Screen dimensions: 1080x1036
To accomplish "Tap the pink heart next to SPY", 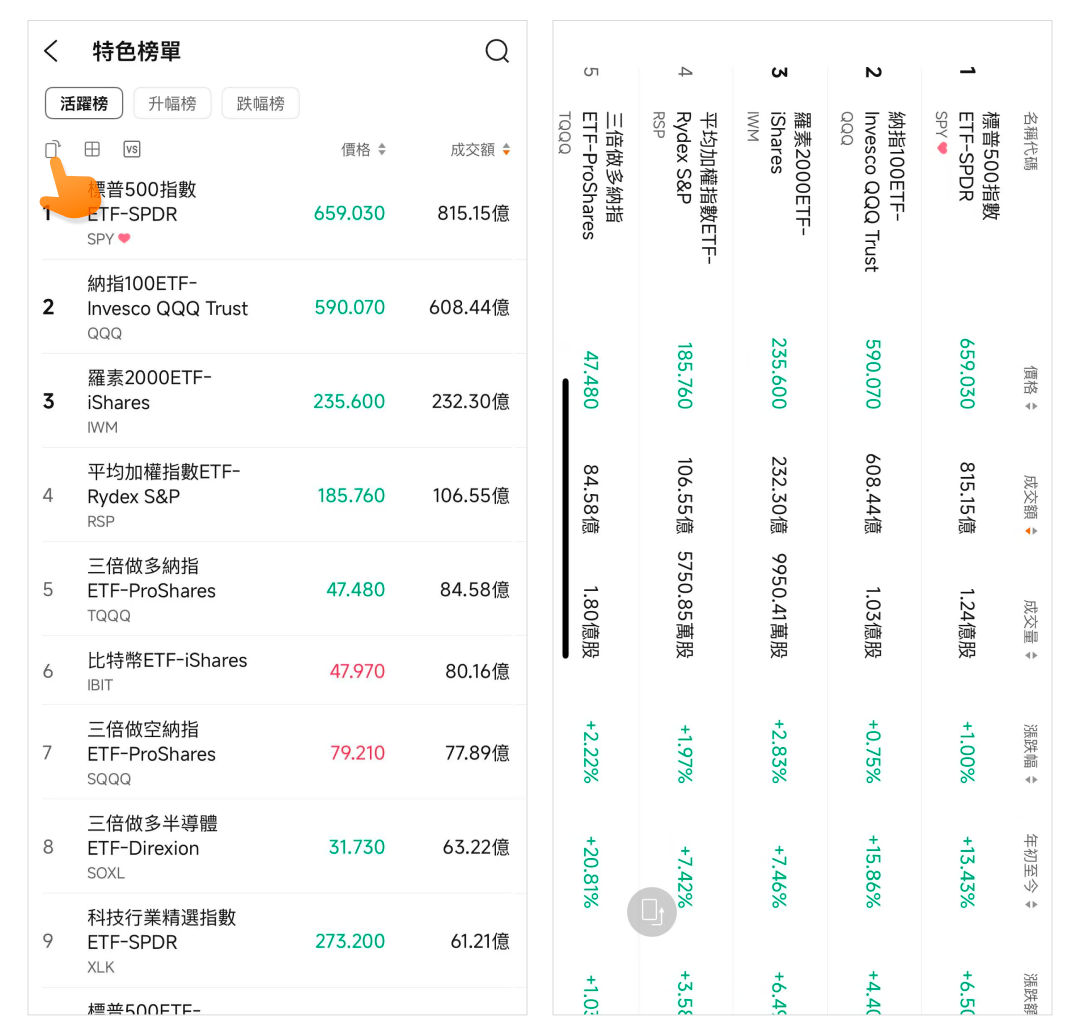I will point(124,239).
